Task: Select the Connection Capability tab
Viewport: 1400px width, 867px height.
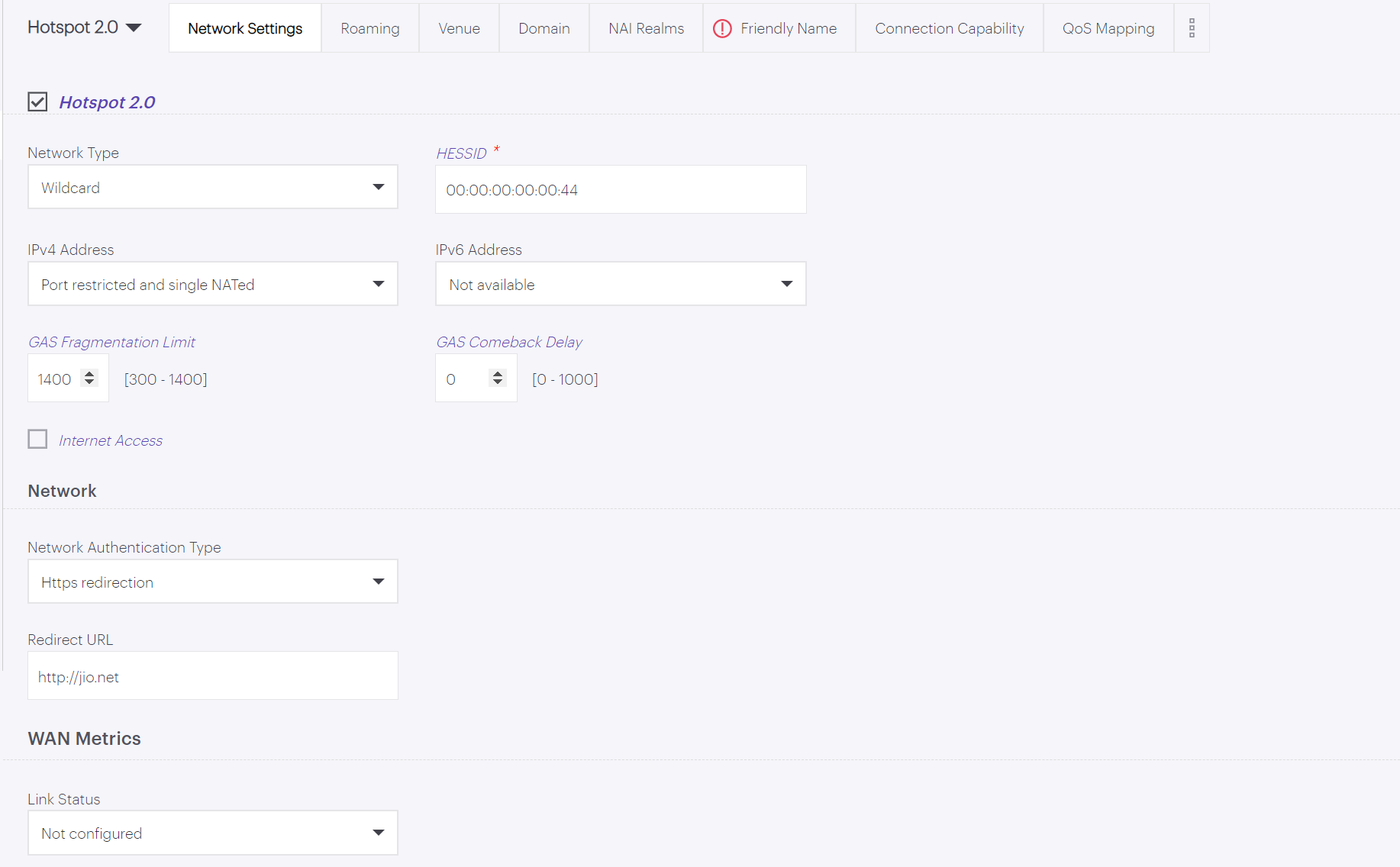Action: 949,29
